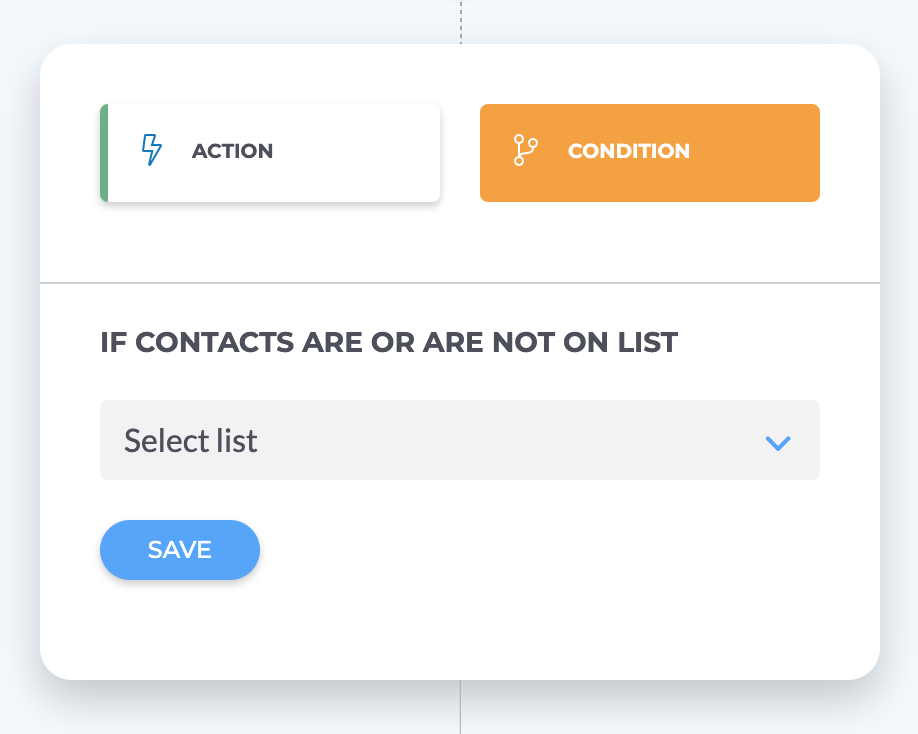The width and height of the screenshot is (918, 734).
Task: Click the green accent bar on Action card
Action: [x=104, y=153]
